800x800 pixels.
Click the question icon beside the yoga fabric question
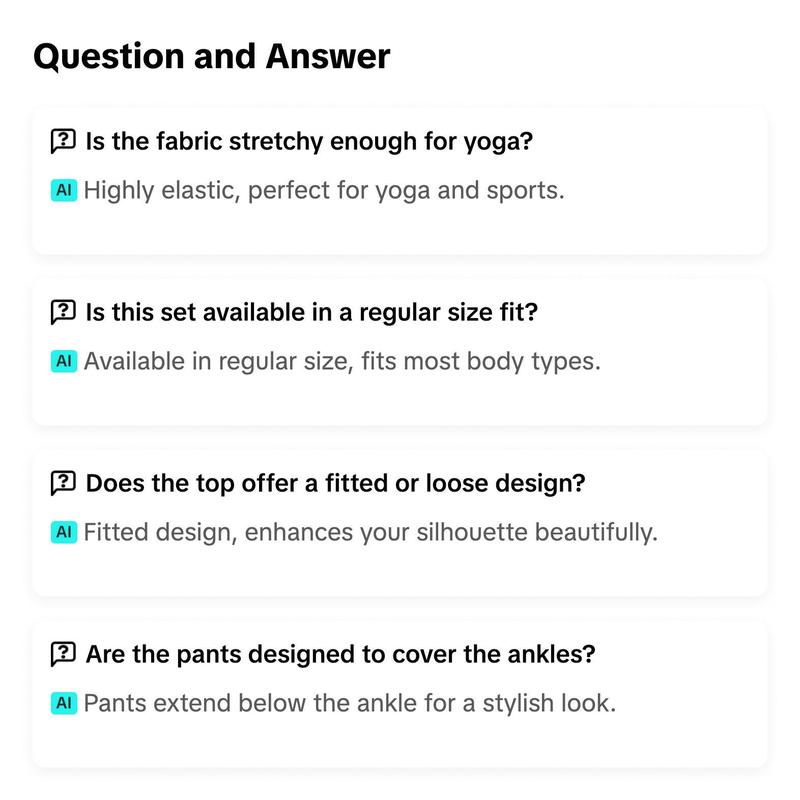pyautogui.click(x=63, y=141)
